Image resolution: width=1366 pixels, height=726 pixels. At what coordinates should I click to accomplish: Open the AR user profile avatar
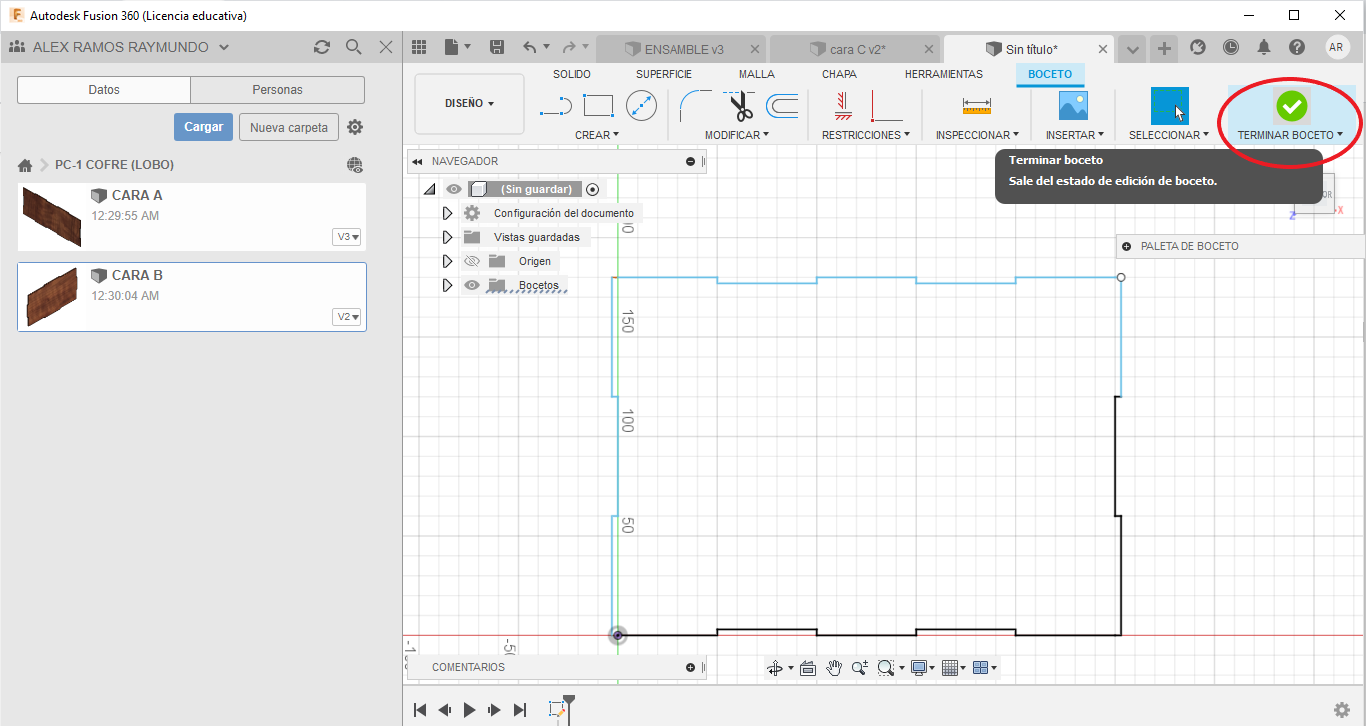pos(1337,47)
